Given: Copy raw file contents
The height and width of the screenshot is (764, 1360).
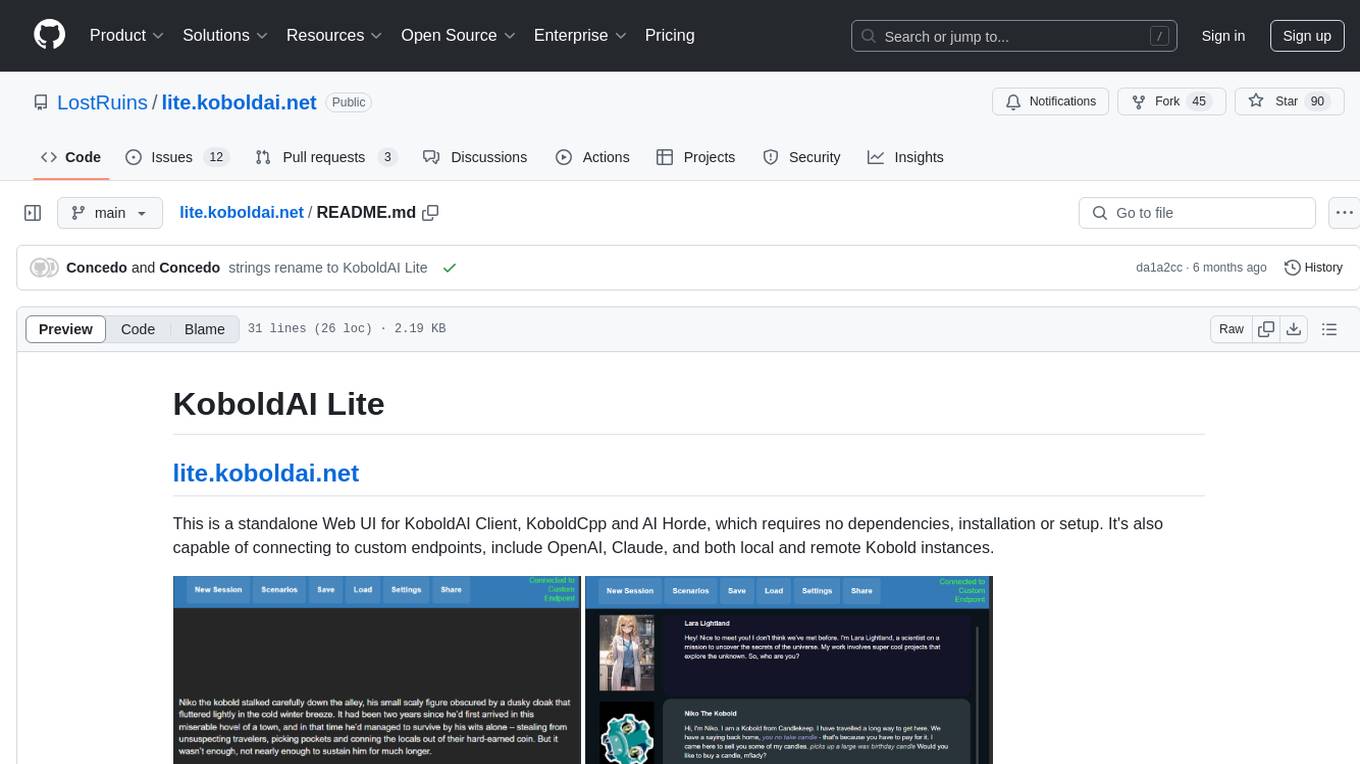Looking at the screenshot, I should [x=1266, y=329].
